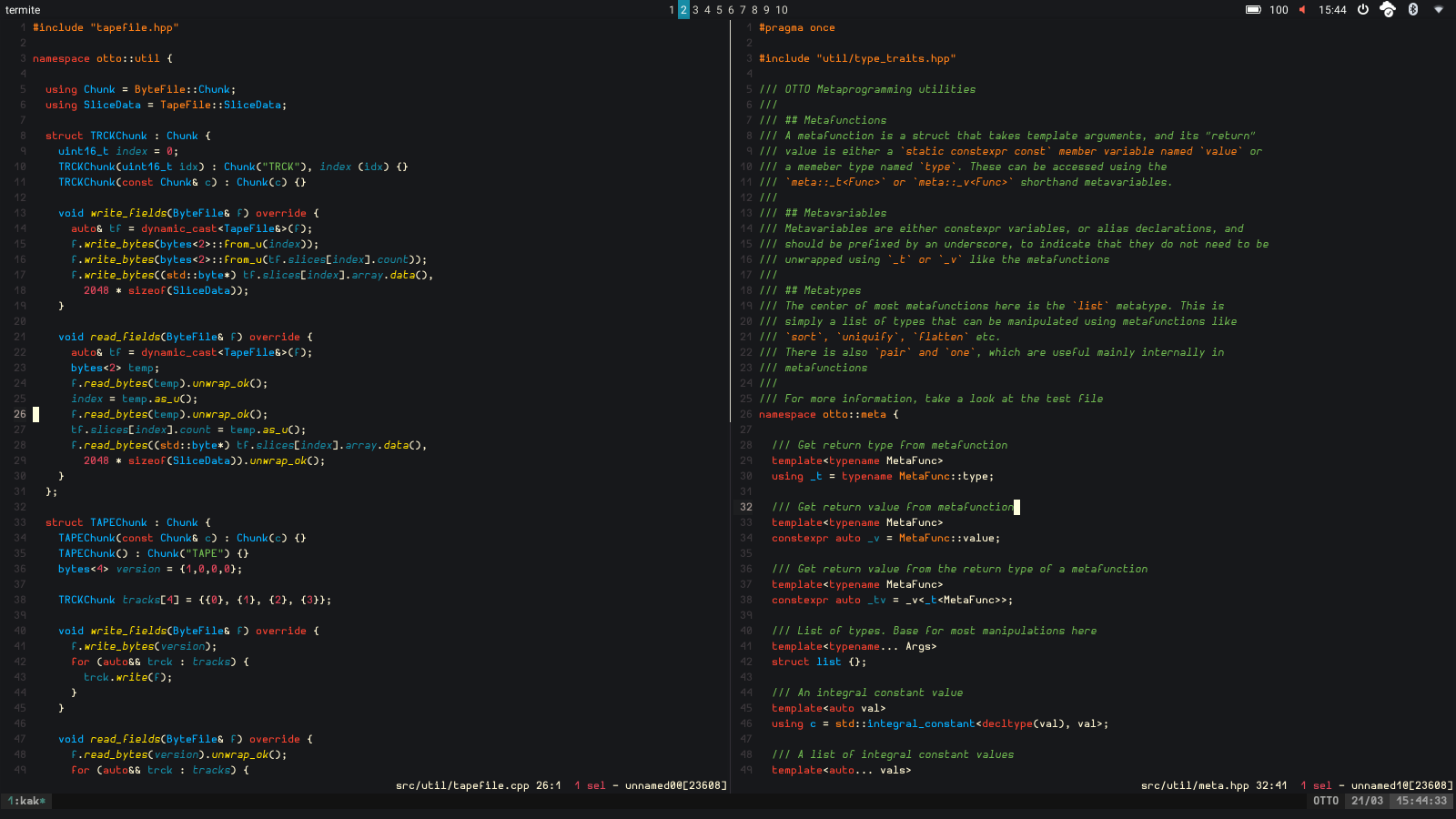Open the power menu icon
The image size is (1456, 819).
point(1363,10)
